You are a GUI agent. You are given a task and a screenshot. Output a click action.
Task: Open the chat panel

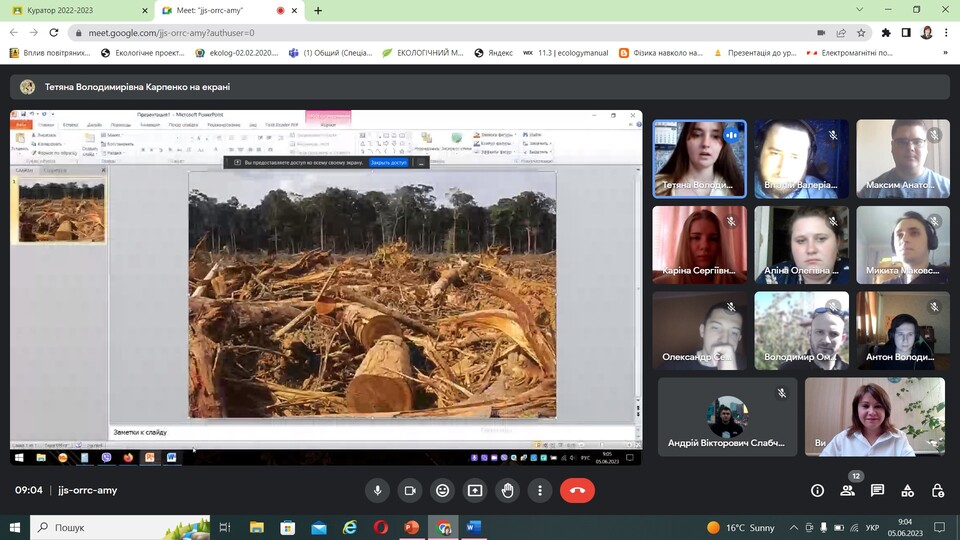tap(877, 490)
